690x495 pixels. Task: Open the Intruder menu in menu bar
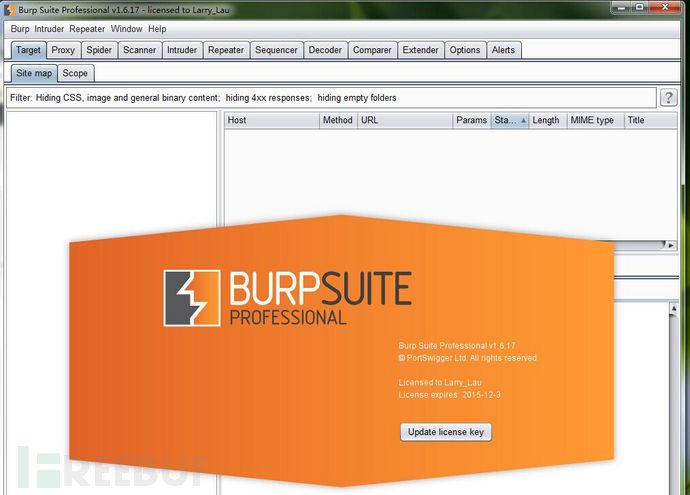tap(49, 29)
